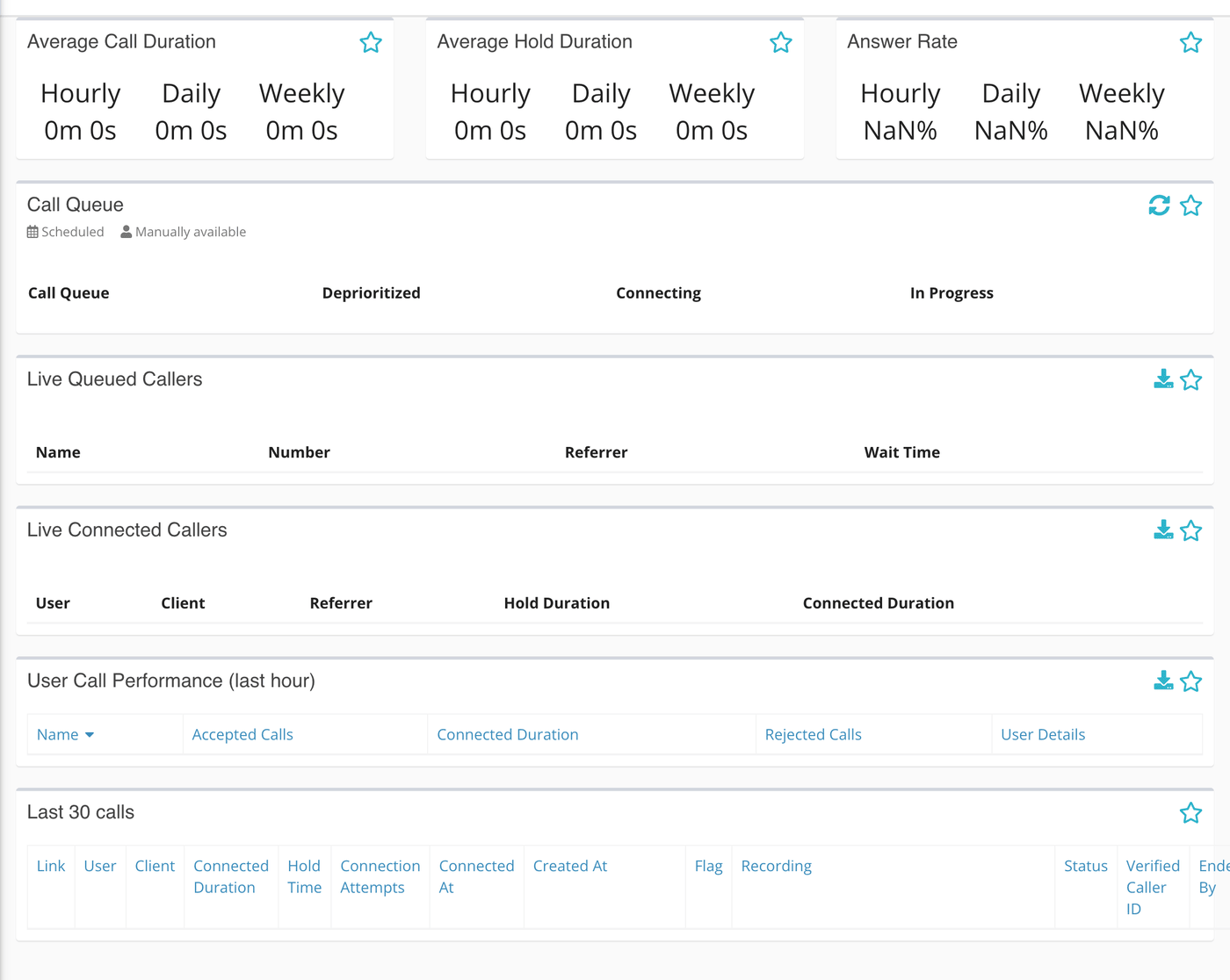1230x980 pixels.
Task: Select the Manually available label
Action: click(191, 232)
